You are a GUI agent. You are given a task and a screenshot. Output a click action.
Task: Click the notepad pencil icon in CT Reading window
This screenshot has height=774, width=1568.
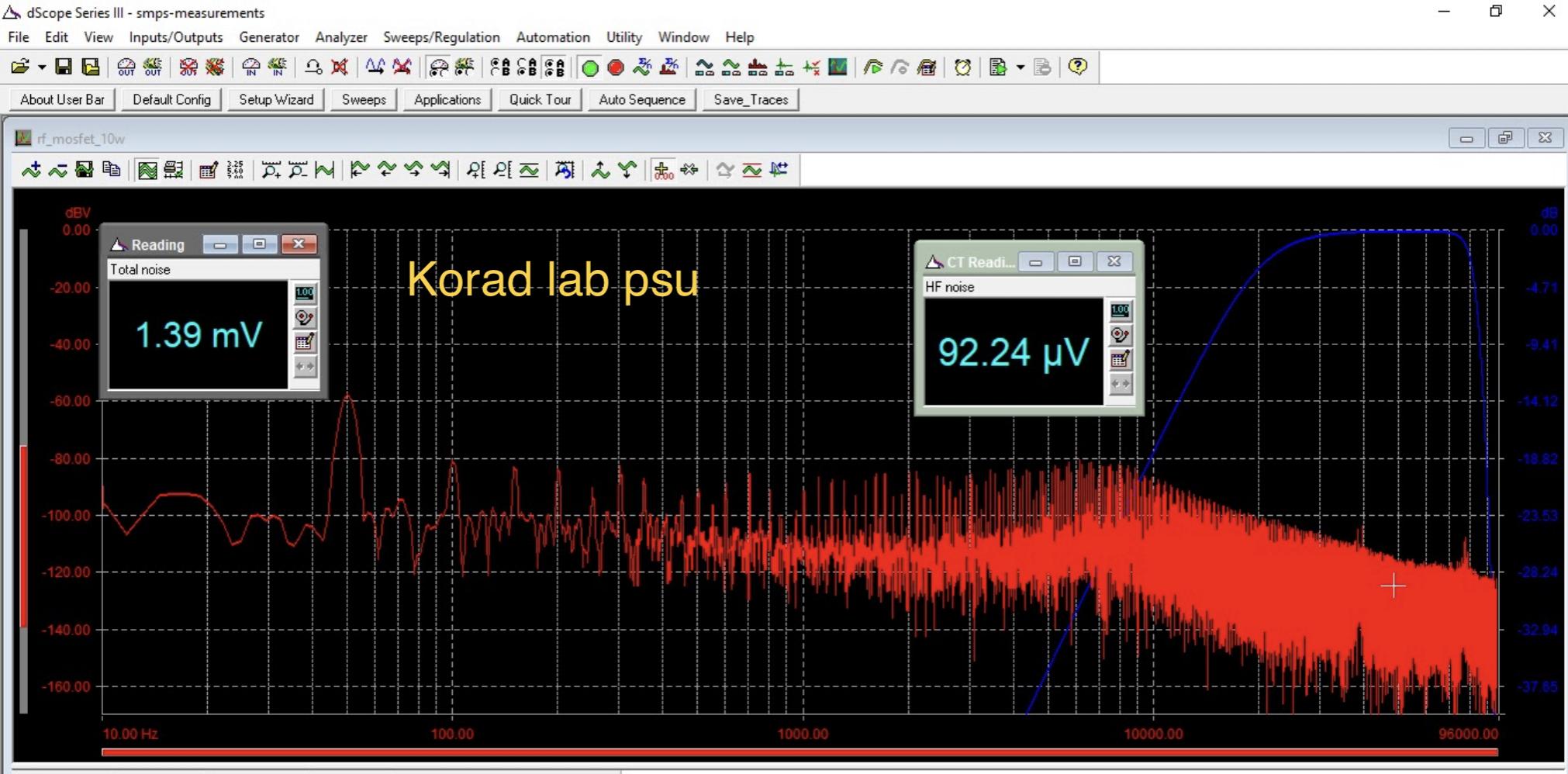tap(1121, 360)
